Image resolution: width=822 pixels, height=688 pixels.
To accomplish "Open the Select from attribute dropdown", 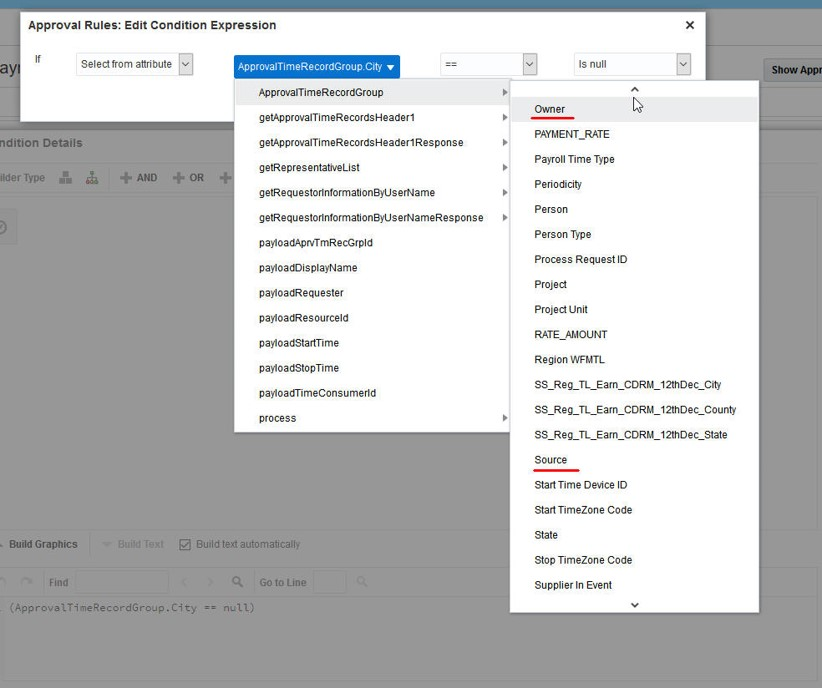I will [x=135, y=64].
